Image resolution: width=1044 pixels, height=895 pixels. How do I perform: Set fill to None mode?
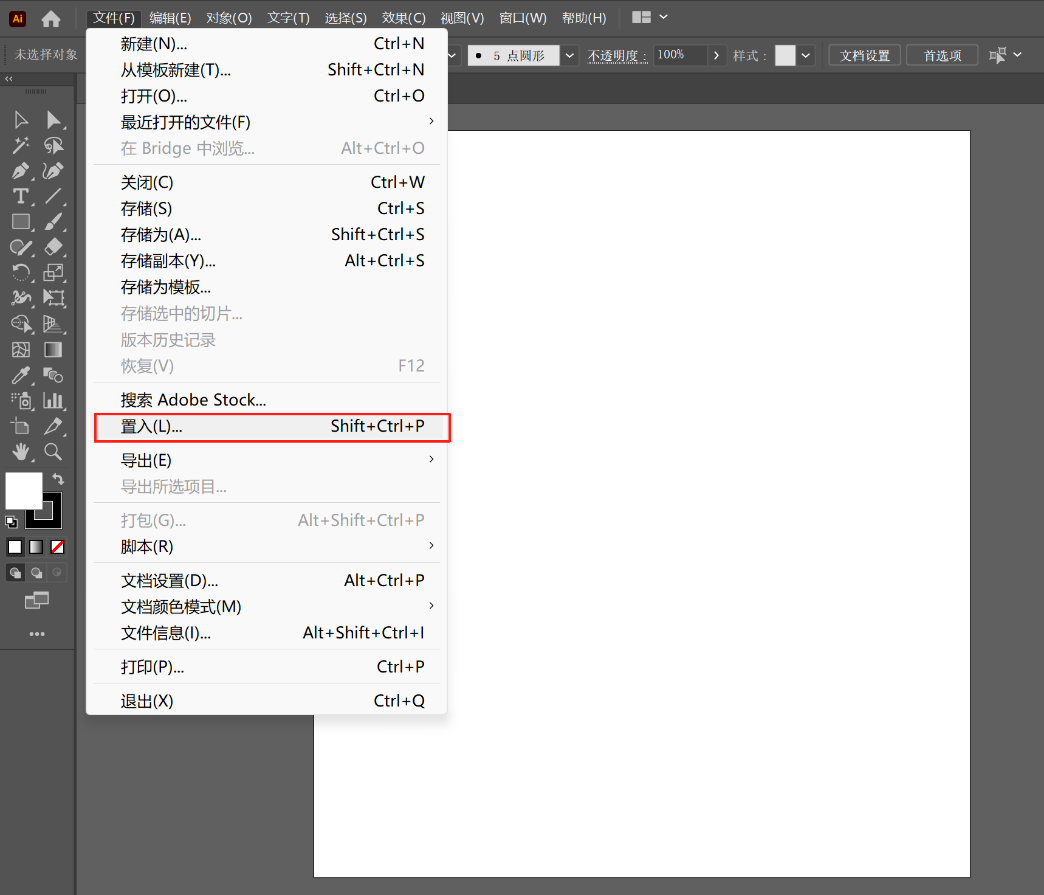[x=58, y=547]
